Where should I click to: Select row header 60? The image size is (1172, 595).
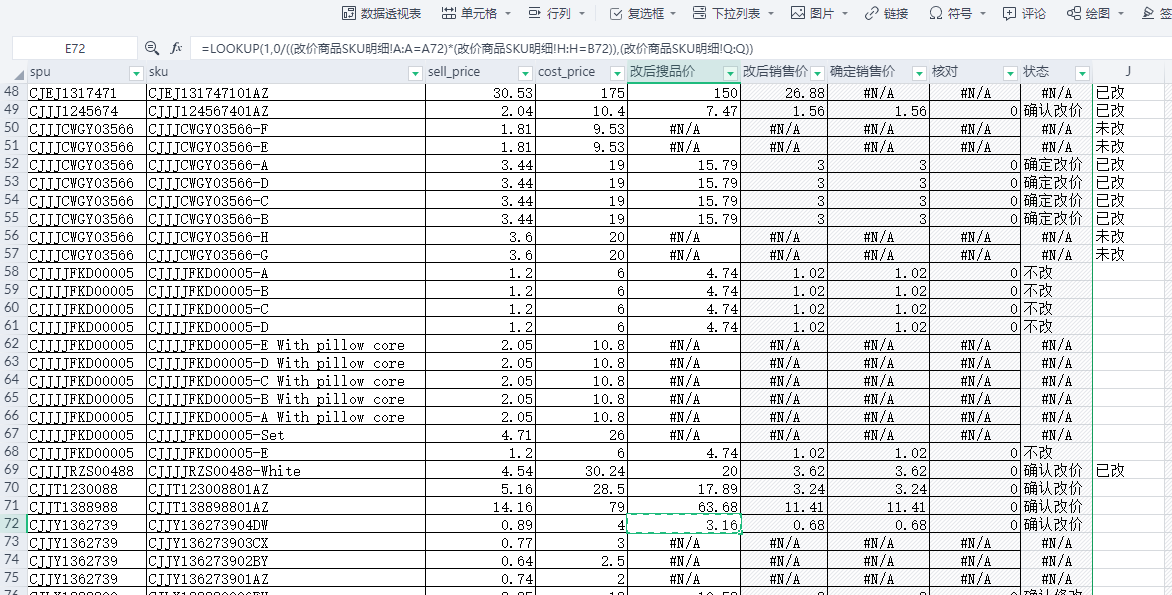click(x=12, y=309)
